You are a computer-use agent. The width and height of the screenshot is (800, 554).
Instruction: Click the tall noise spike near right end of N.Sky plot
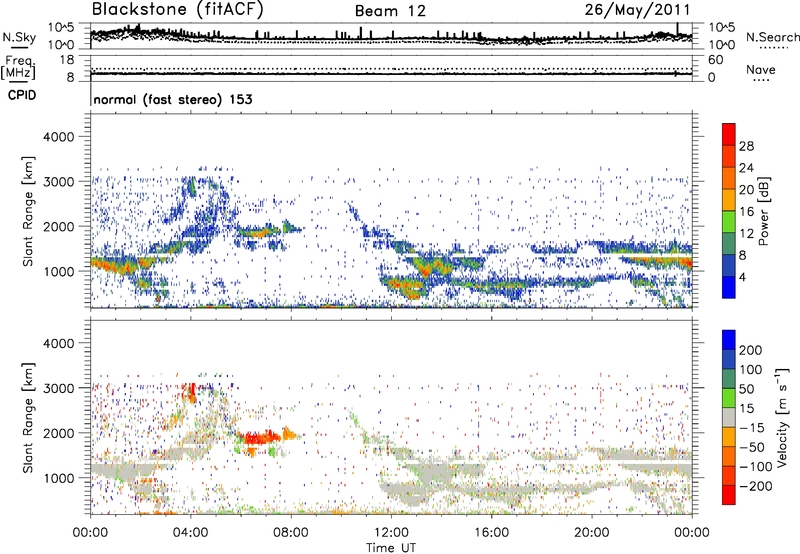(x=678, y=29)
